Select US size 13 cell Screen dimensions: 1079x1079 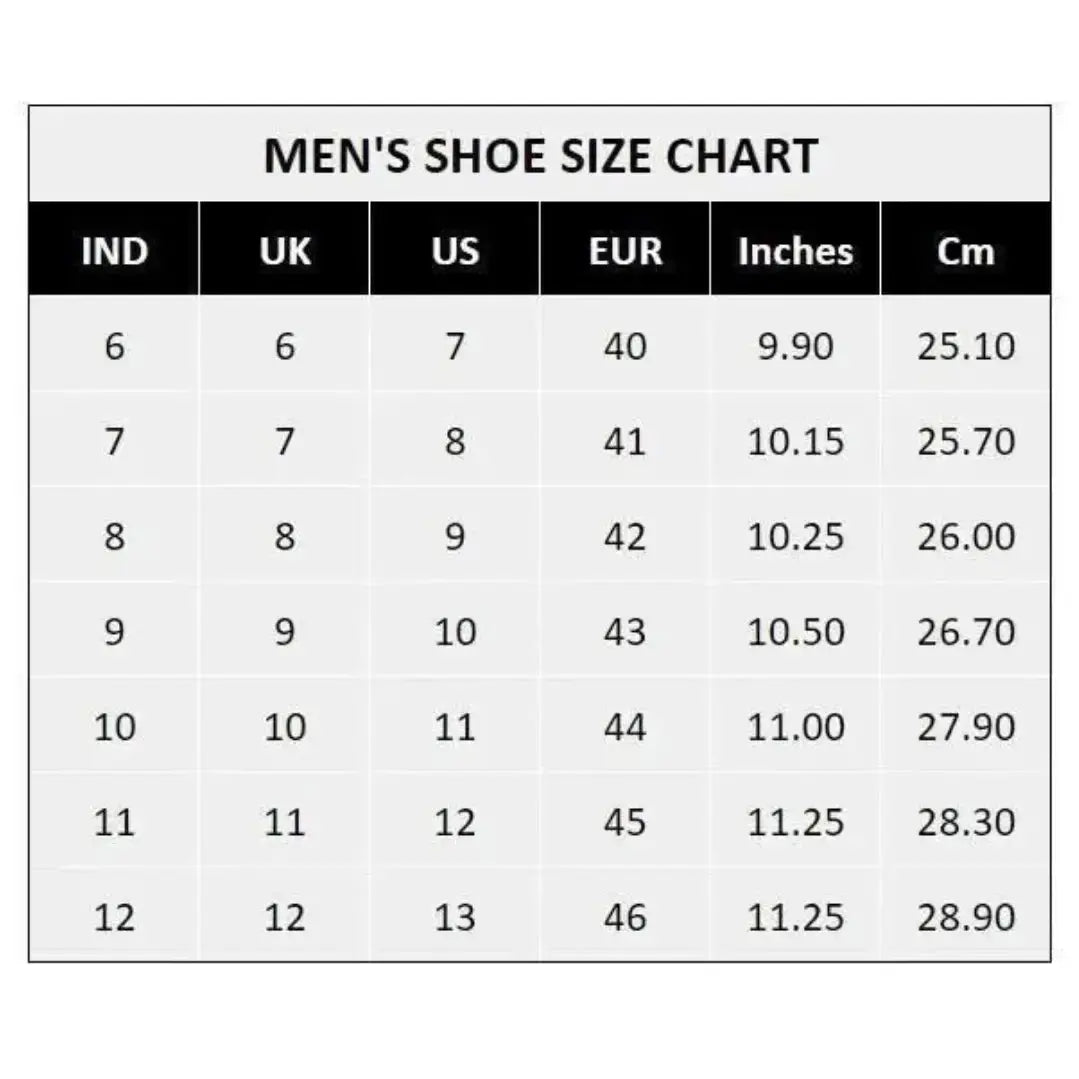point(455,917)
